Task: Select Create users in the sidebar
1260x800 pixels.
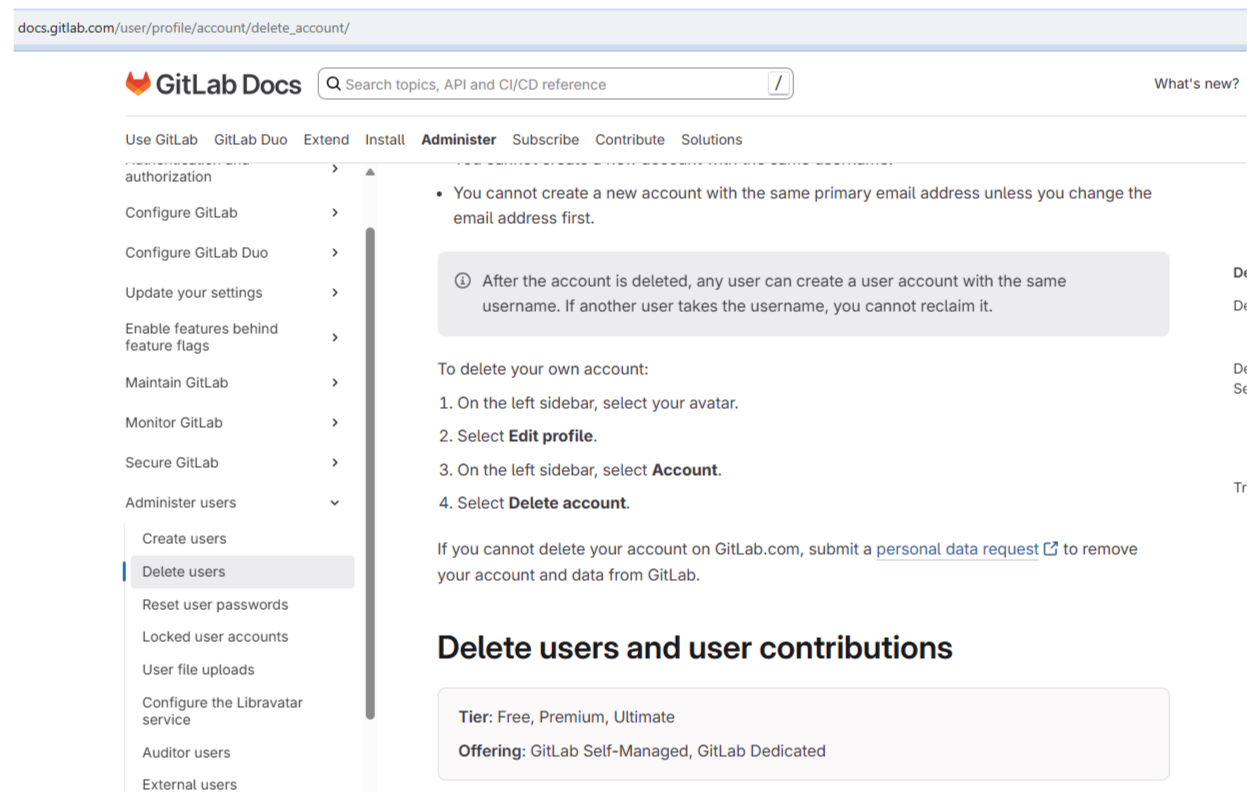Action: click(x=184, y=539)
